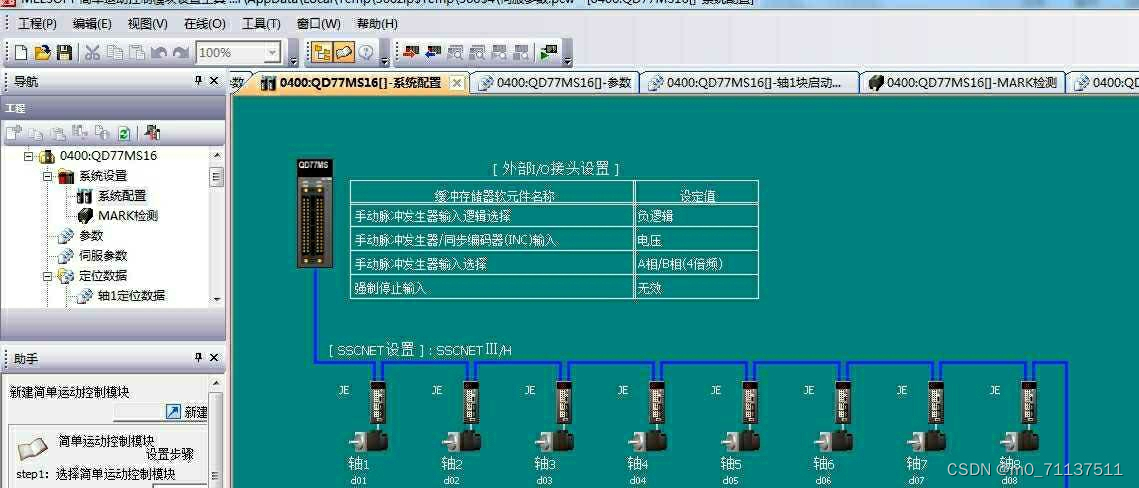Cut selection with scissors icon

(92, 52)
